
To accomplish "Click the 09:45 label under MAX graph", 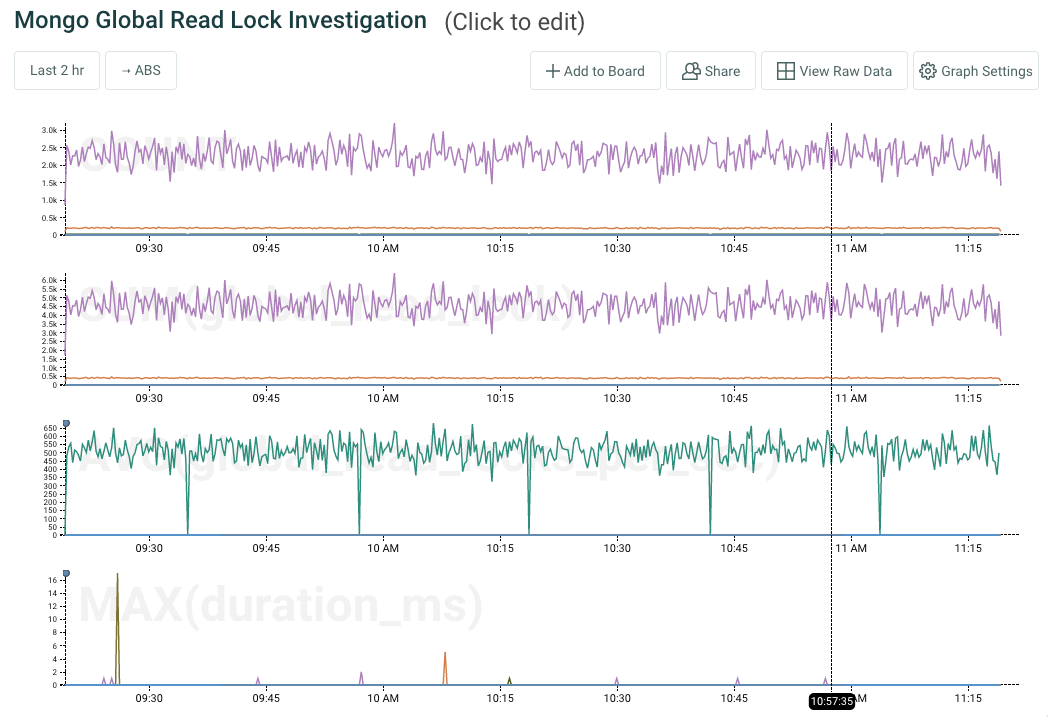I will [x=266, y=698].
